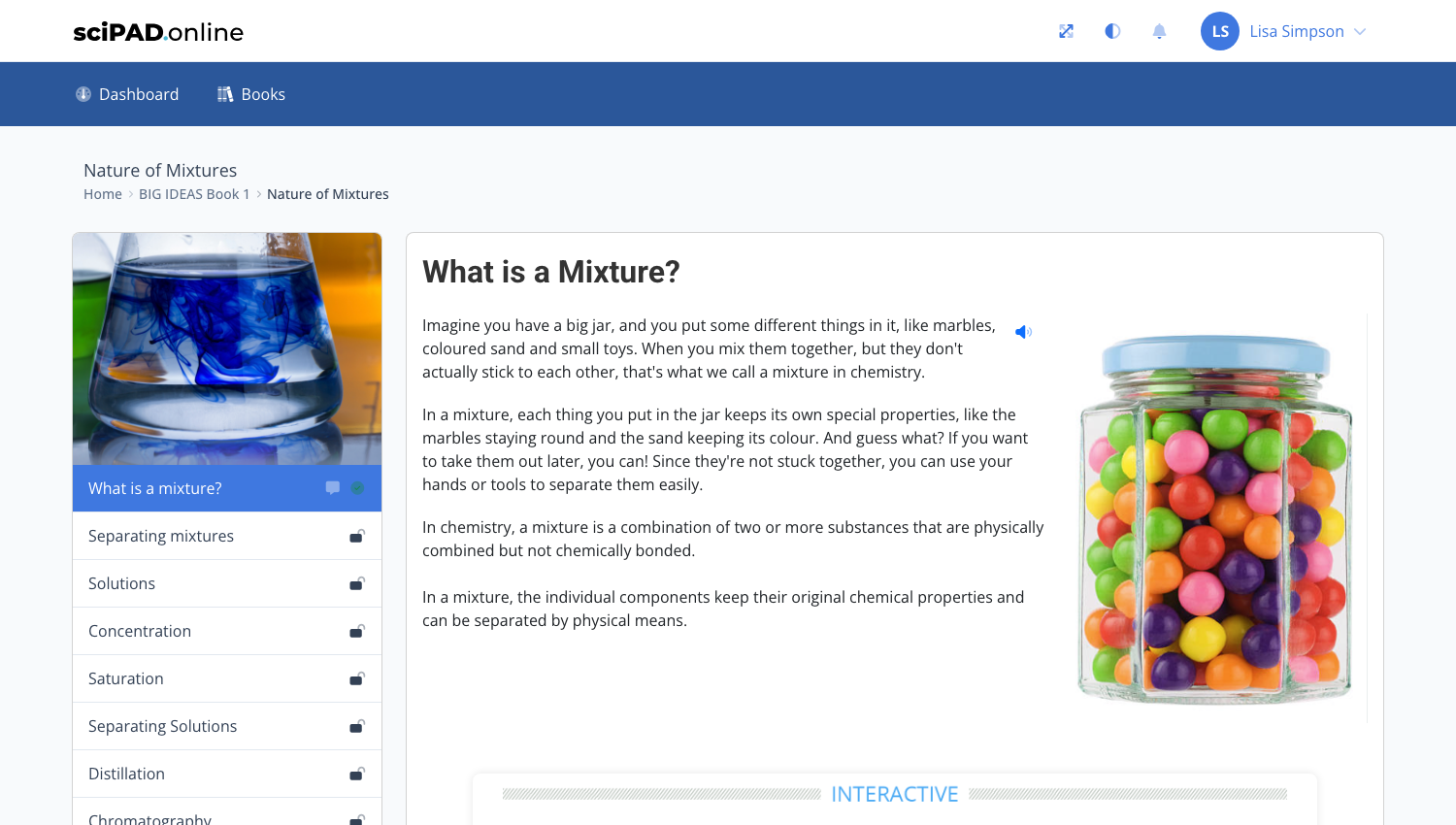Screen dimensions: 1456x825
Task: Click lock icon beside Concentration
Action: [x=357, y=631]
